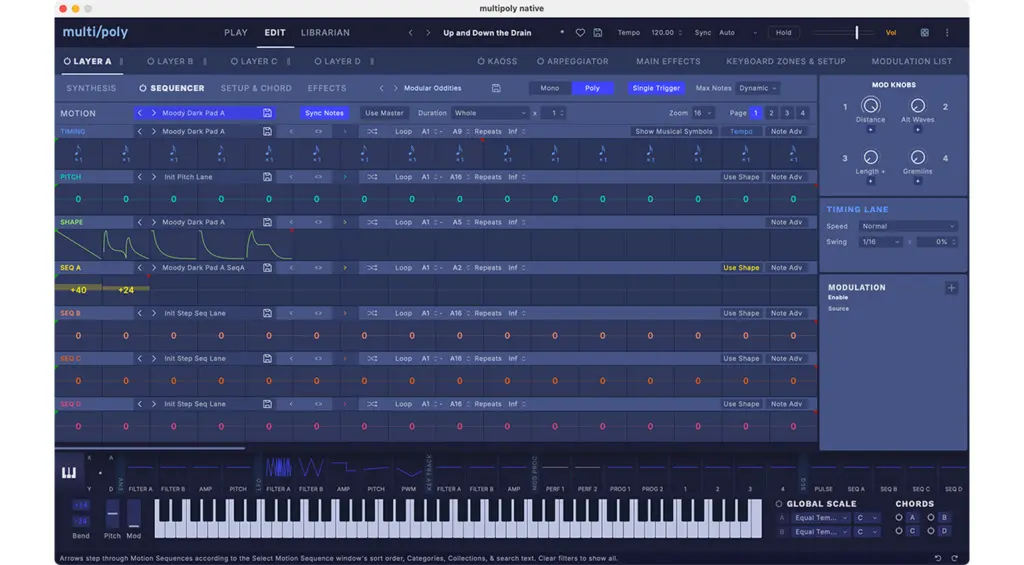
Task: Toggle the Arpeggiator power button
Action: tap(540, 61)
